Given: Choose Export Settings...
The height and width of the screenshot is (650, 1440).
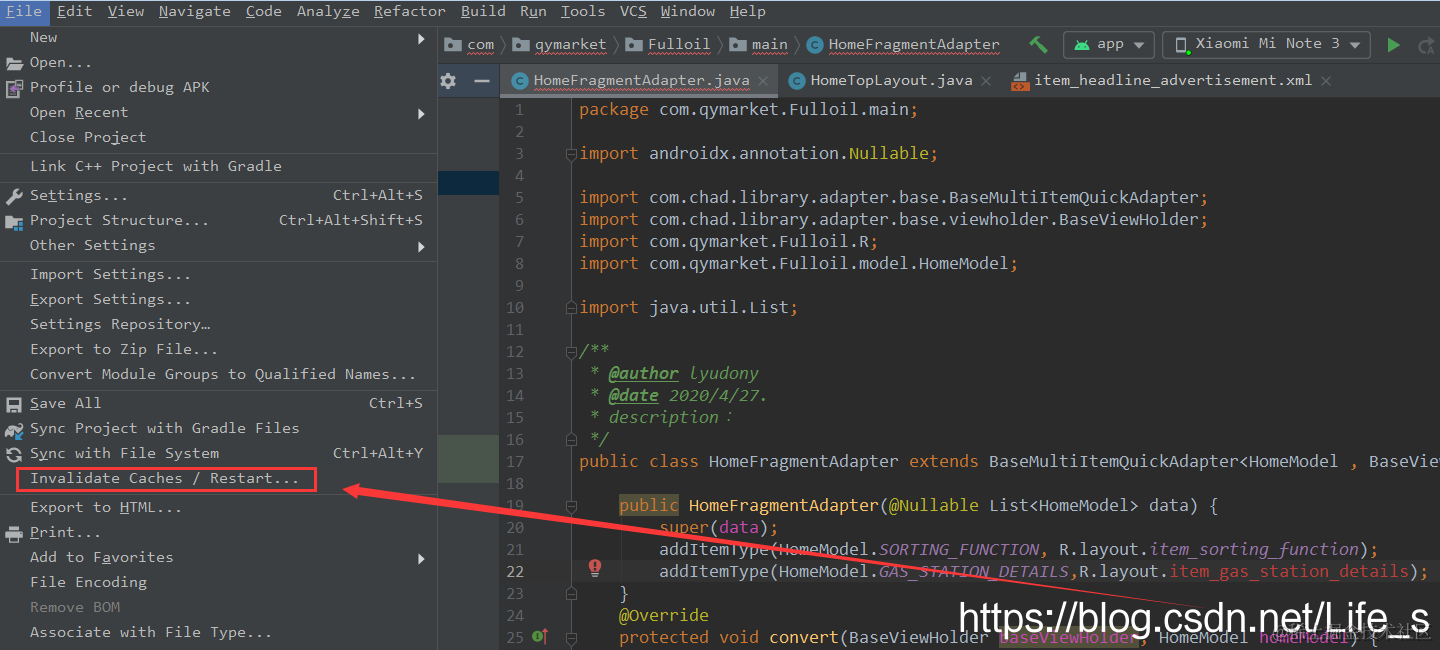Looking at the screenshot, I should pyautogui.click(x=110, y=300).
